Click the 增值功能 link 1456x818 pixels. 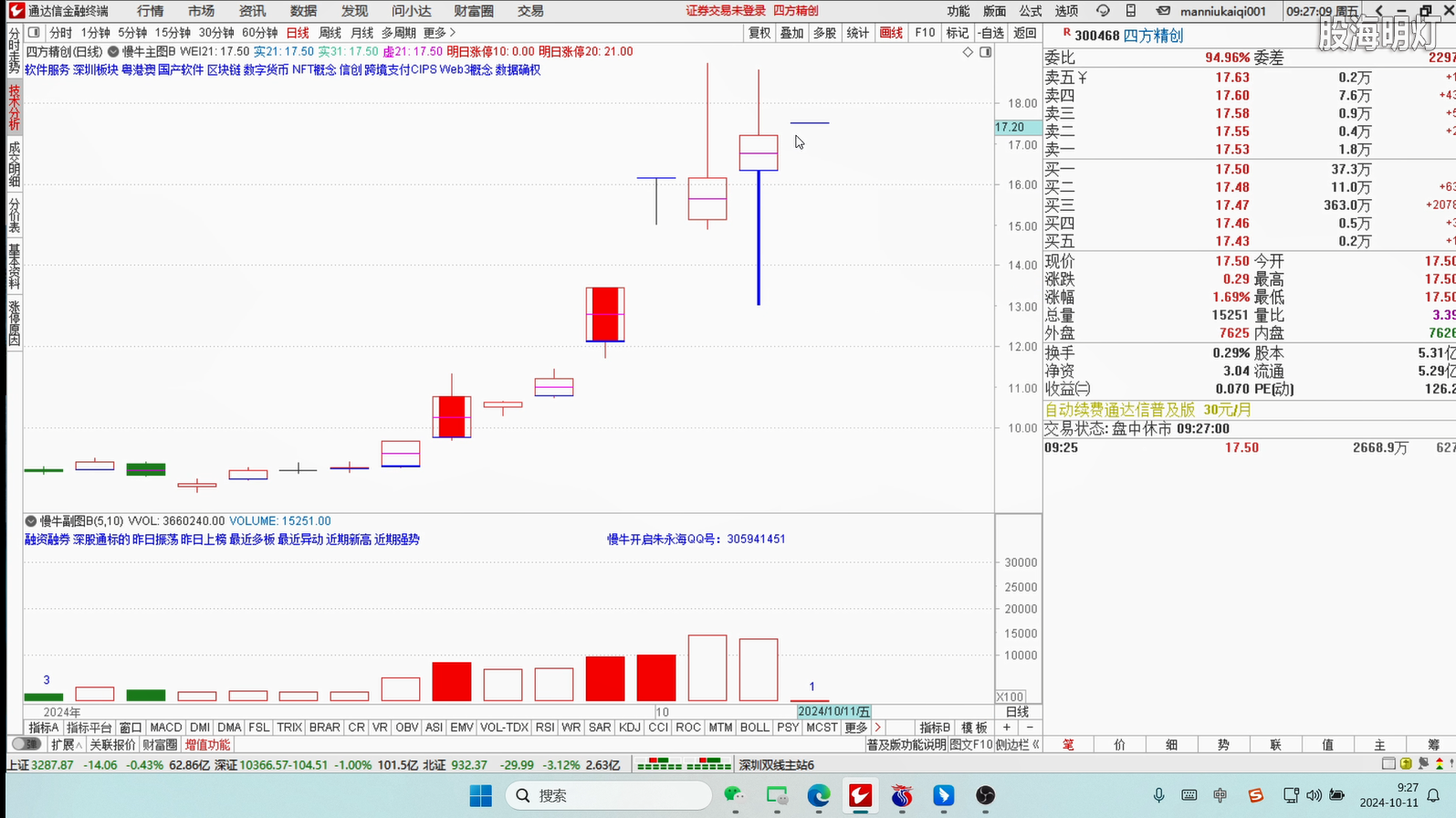click(x=207, y=745)
